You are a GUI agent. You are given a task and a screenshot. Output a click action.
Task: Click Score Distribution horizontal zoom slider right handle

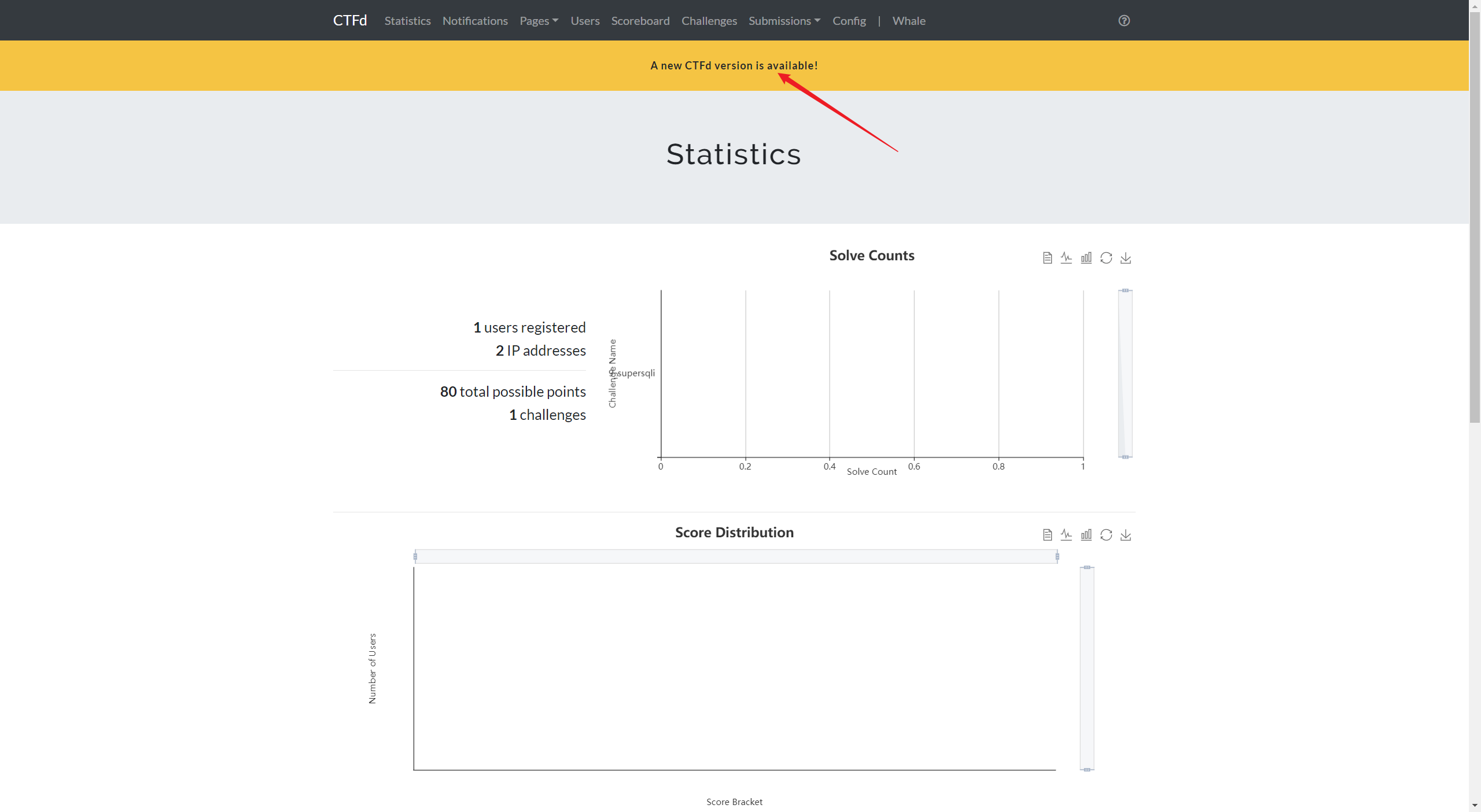pos(1057,556)
